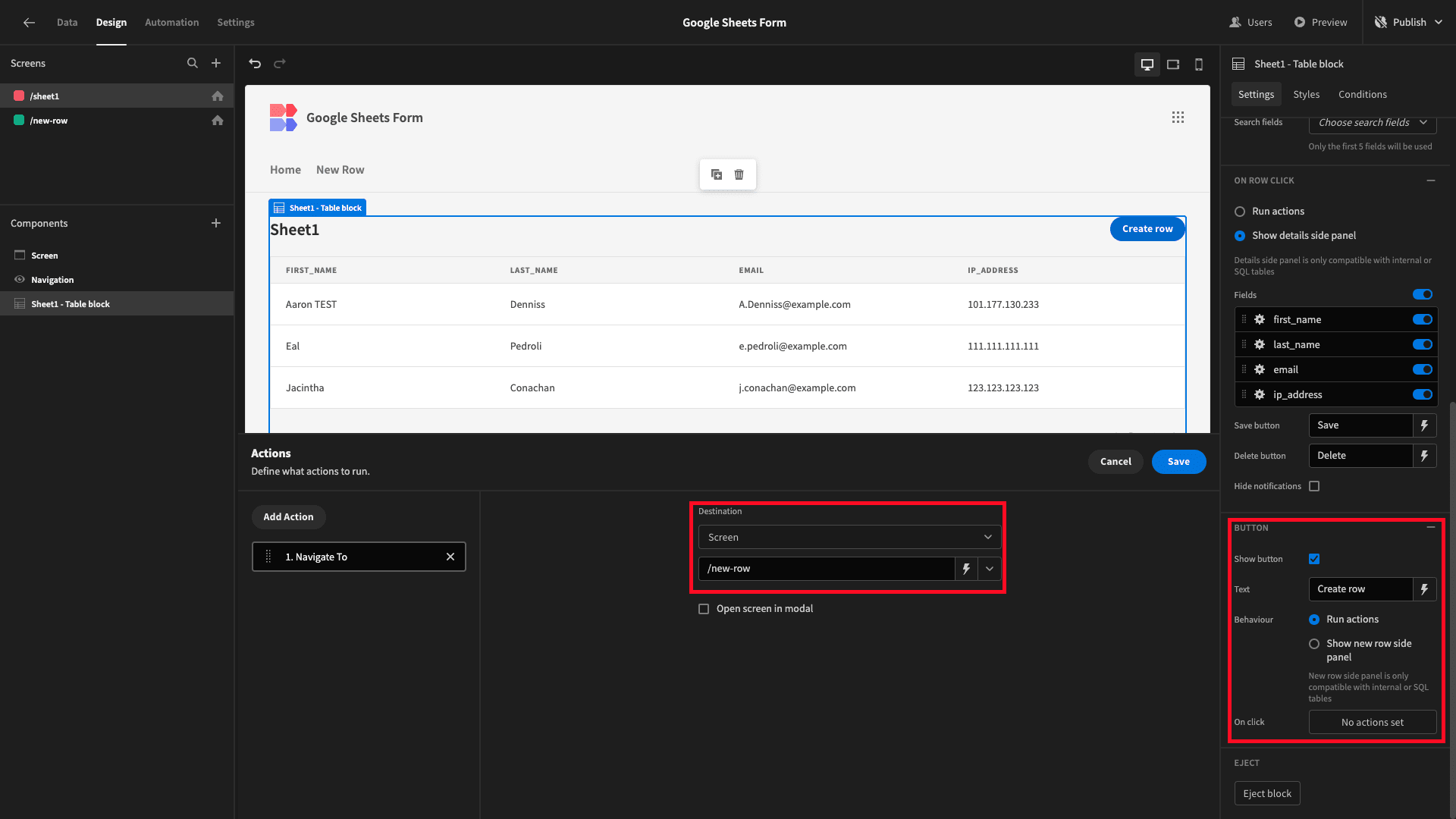The width and height of the screenshot is (1456, 819).
Task: Toggle visibility of the email field
Action: 1421,369
